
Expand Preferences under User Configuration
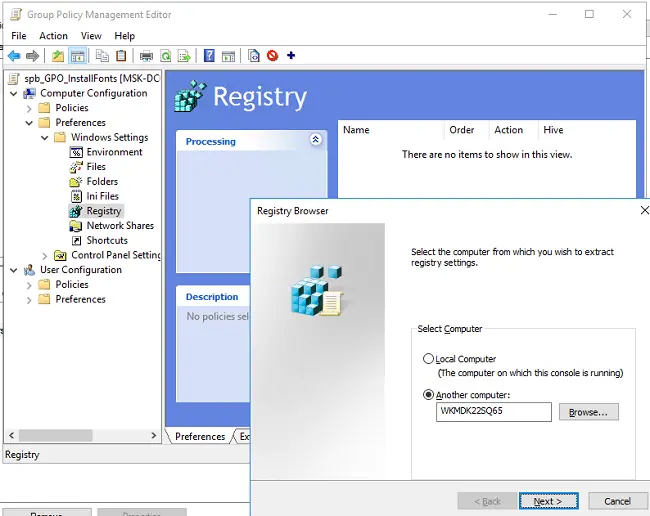29,300
